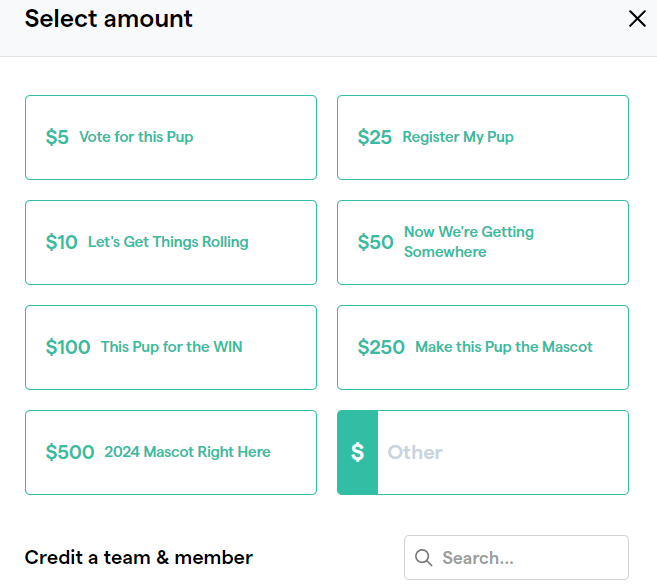Select $50 Now We're Getting Somewhere

tap(483, 243)
